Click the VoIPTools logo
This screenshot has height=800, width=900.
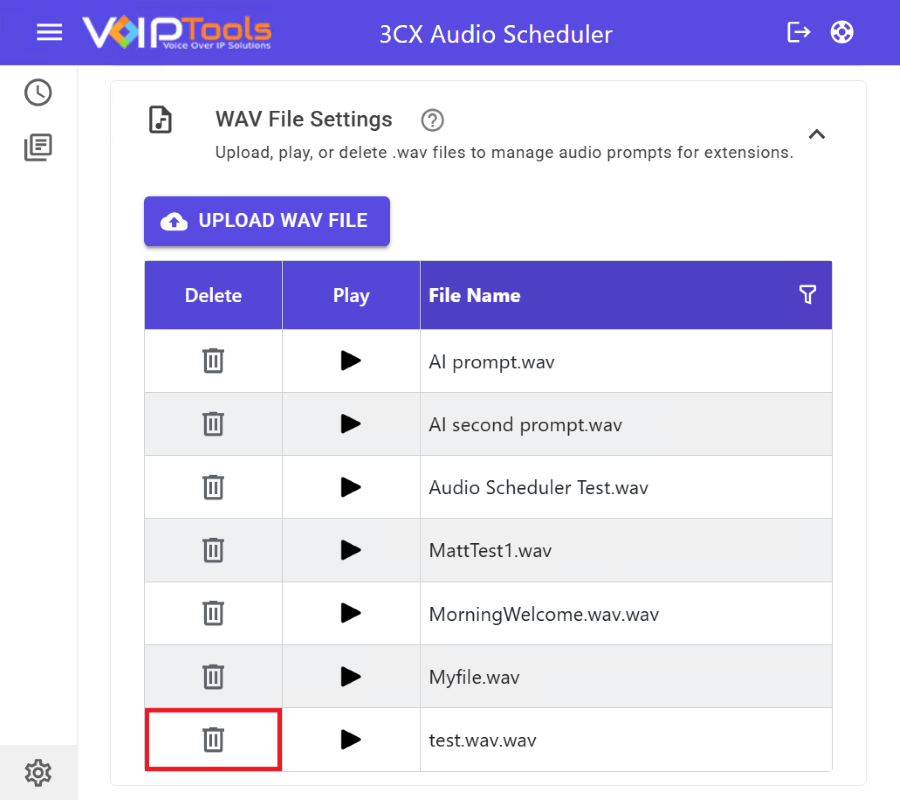coord(177,32)
